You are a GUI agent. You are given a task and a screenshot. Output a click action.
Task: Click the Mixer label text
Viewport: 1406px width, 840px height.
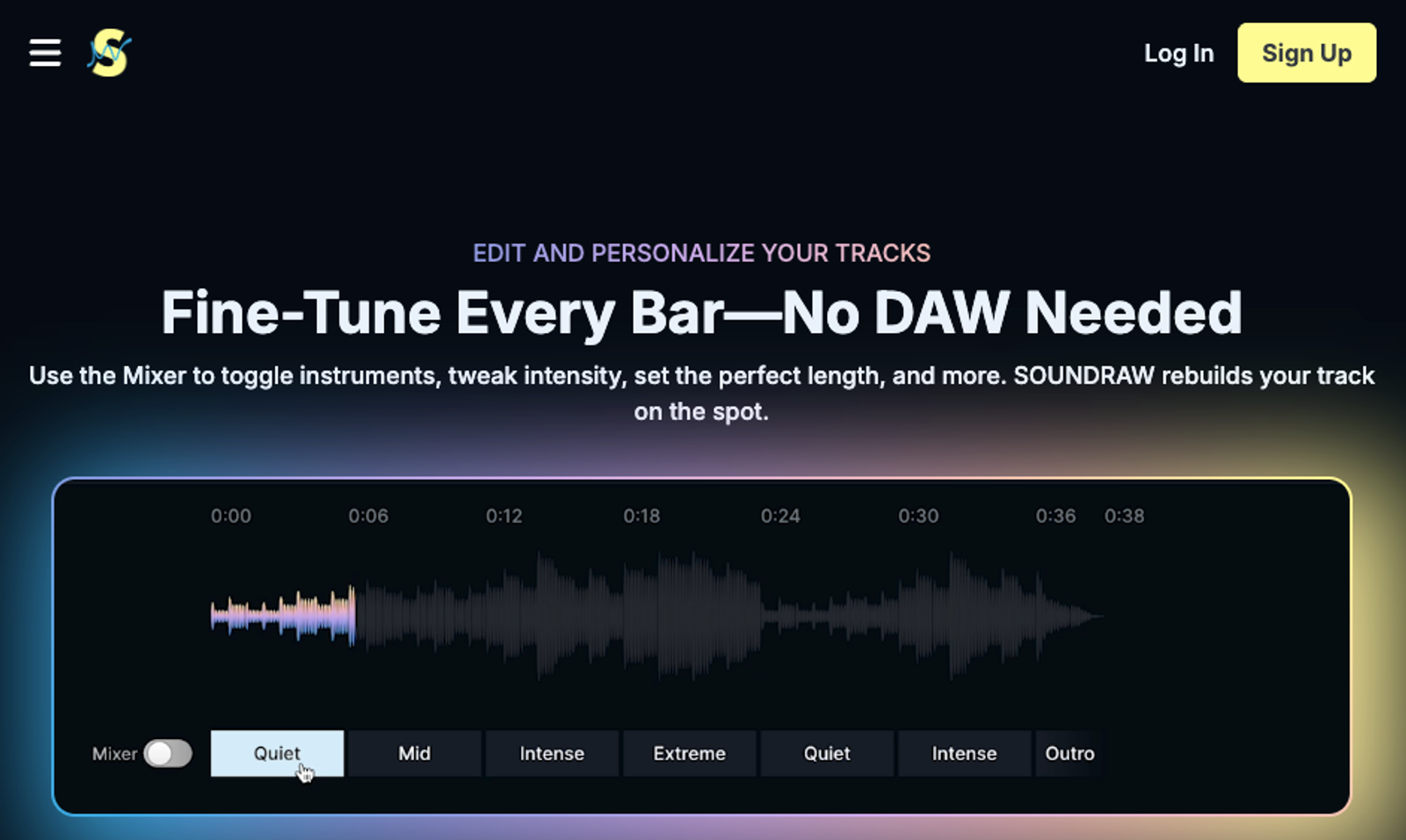pyautogui.click(x=114, y=754)
